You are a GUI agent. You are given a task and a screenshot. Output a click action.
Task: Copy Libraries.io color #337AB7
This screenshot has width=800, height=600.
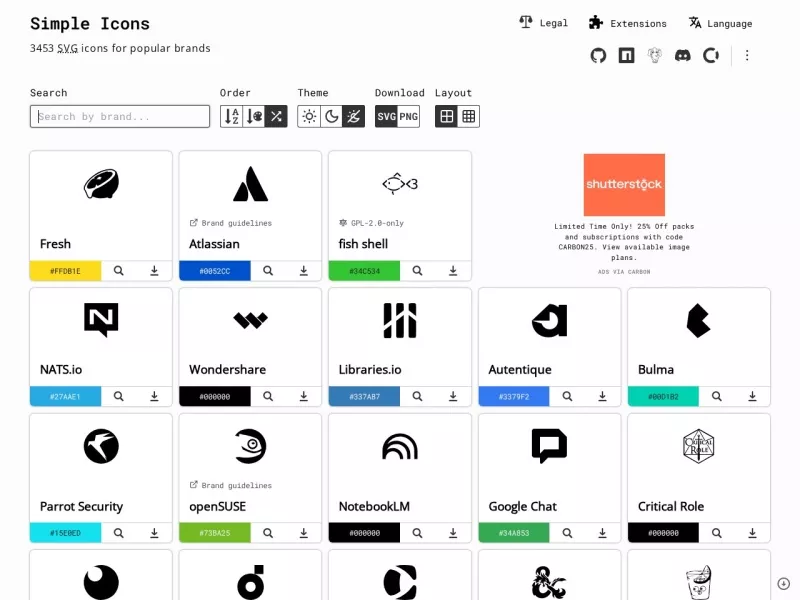click(x=364, y=396)
